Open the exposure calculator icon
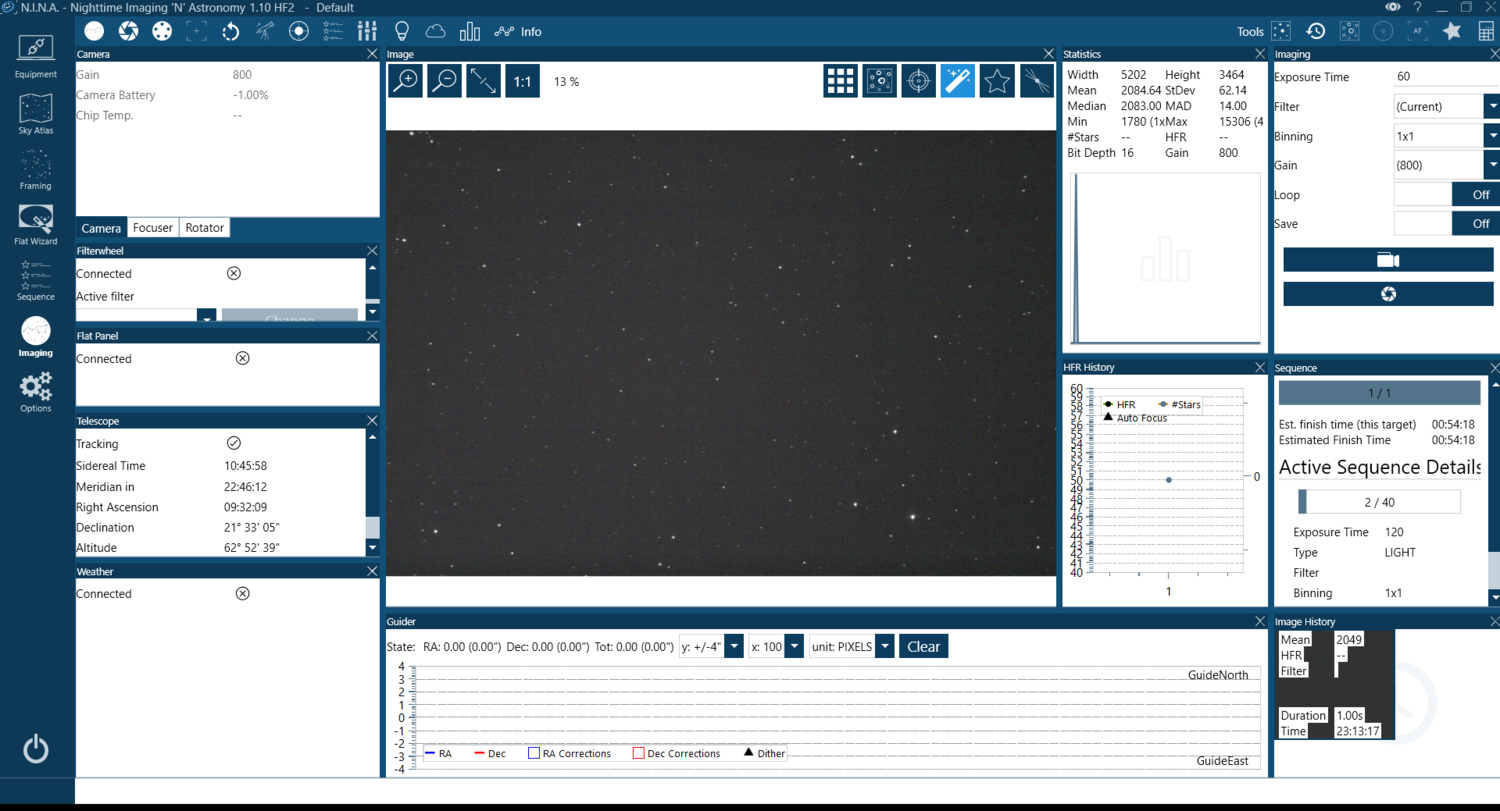This screenshot has height=811, width=1500. point(1487,31)
